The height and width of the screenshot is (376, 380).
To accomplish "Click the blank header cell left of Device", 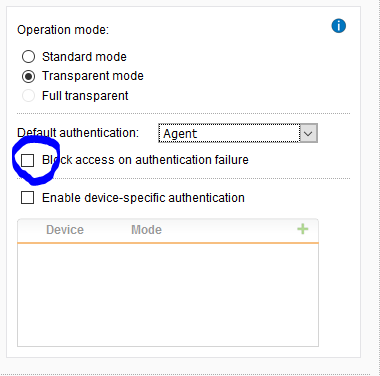I will click(x=31, y=230).
